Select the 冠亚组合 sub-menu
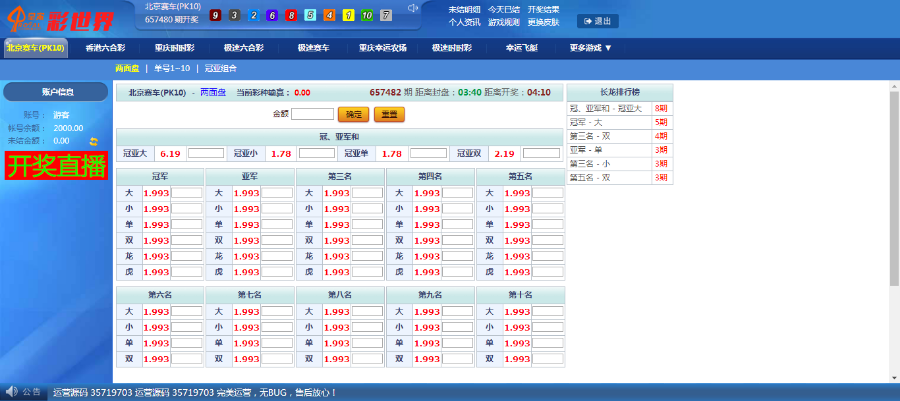This screenshot has width=900, height=401. tap(221, 68)
